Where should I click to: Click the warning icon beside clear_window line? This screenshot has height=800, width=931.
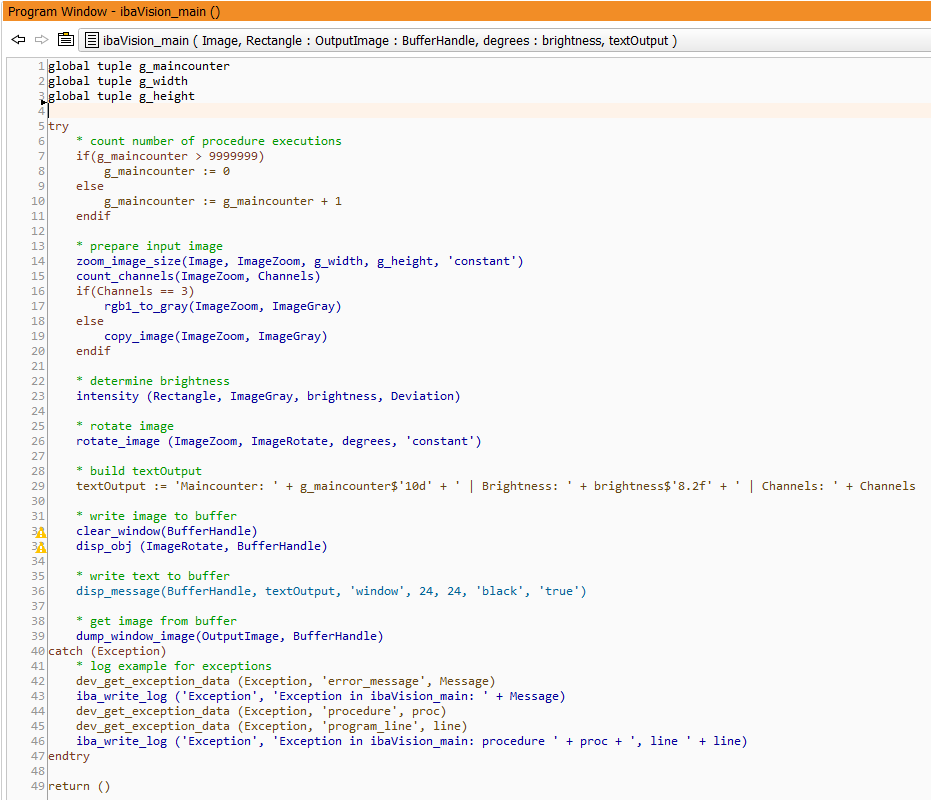(41, 532)
